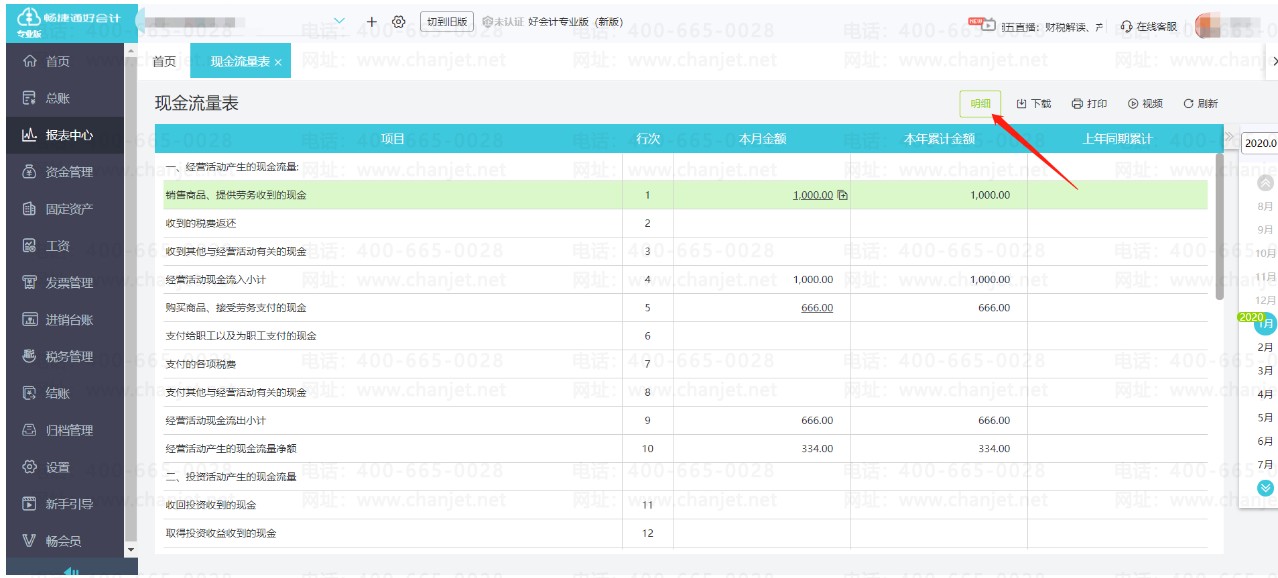Click 未认证 verification status

[x=503, y=22]
